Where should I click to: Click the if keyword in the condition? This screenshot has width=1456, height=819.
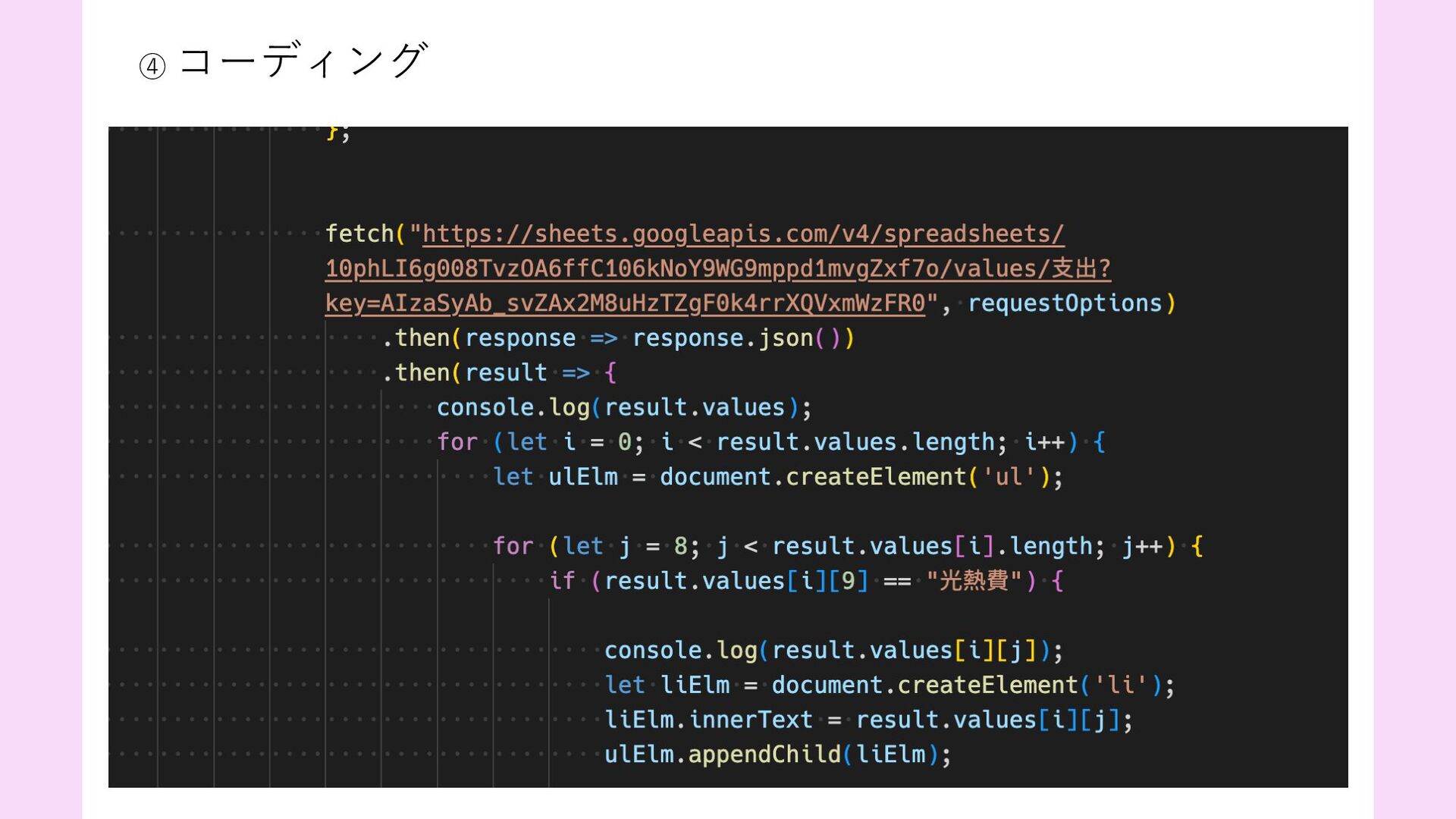tap(561, 581)
